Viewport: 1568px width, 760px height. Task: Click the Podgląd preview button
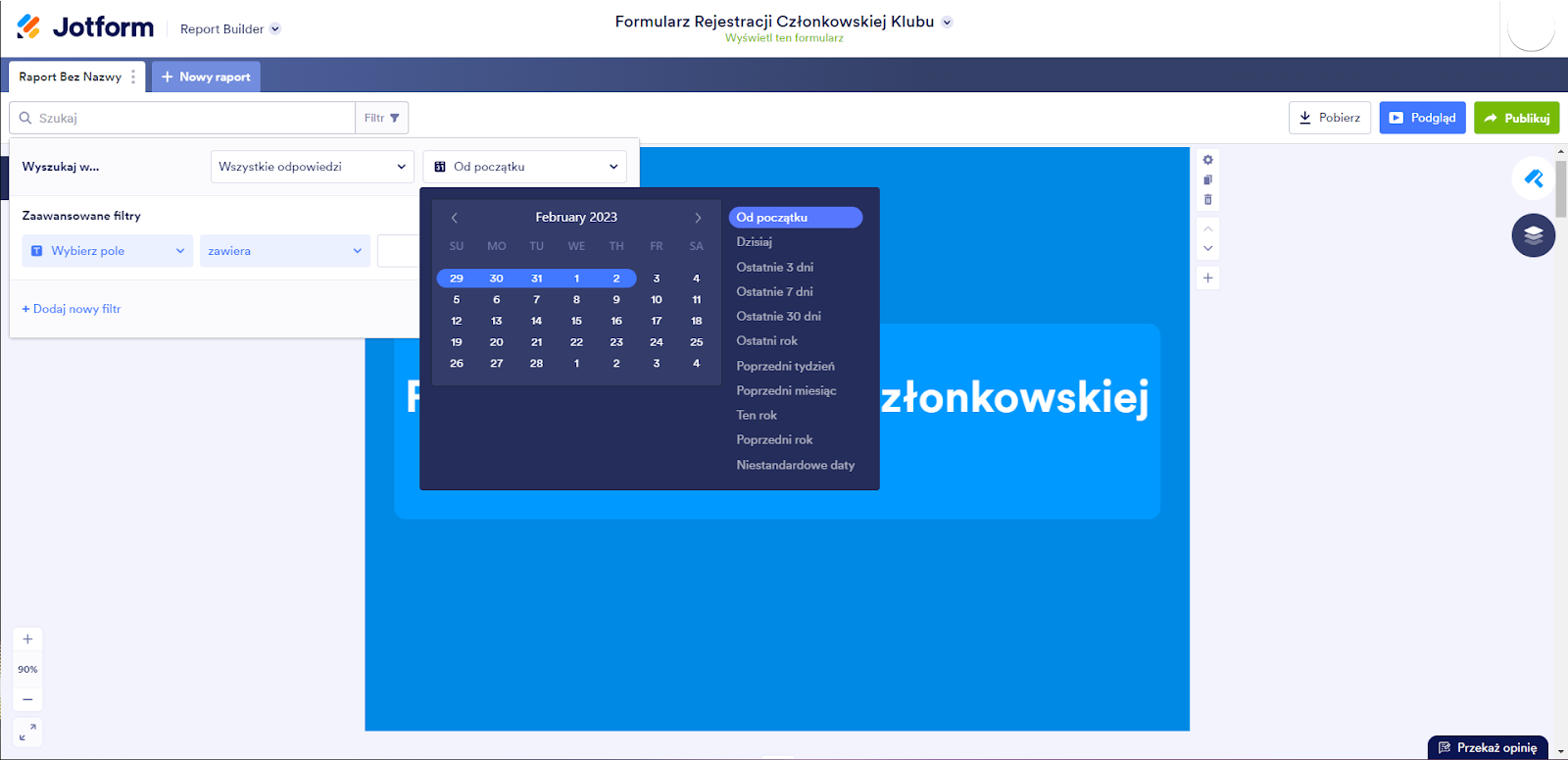point(1423,118)
